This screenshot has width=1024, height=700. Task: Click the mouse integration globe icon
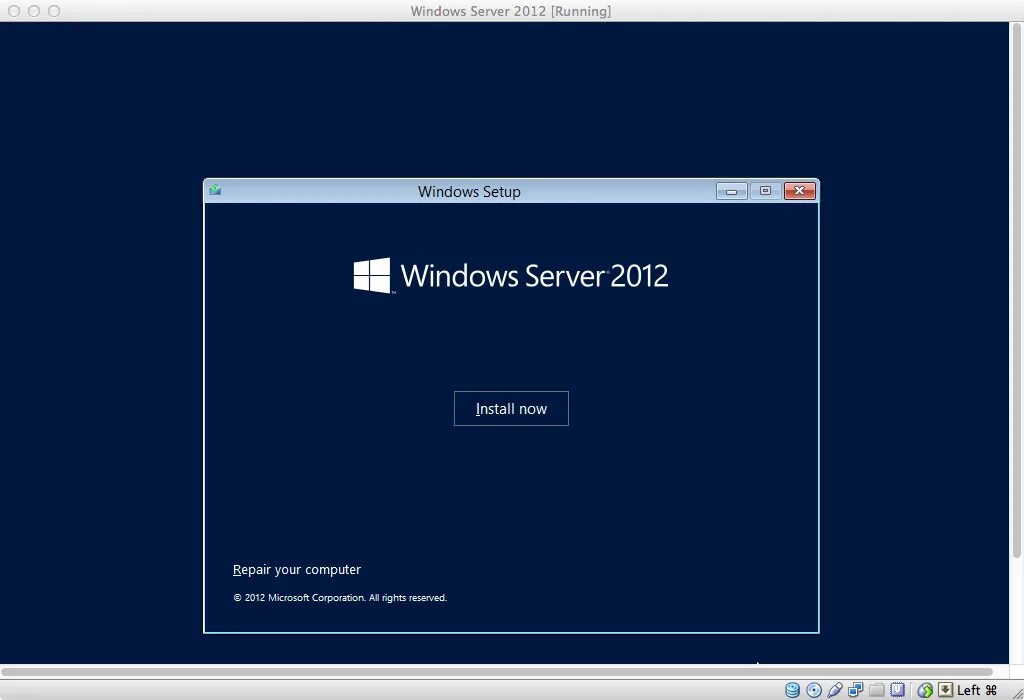[925, 690]
